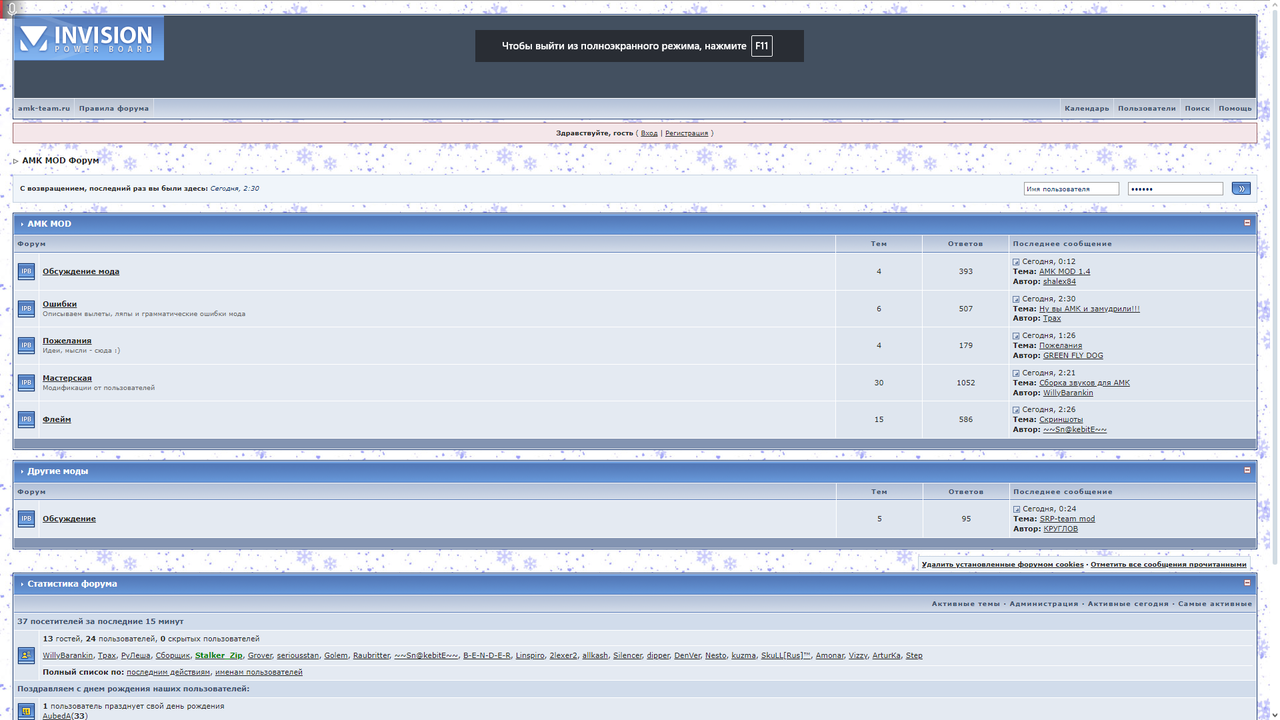Open topic Ну вы АМК и замудрили!!!
The width and height of the screenshot is (1280, 720).
click(1089, 309)
